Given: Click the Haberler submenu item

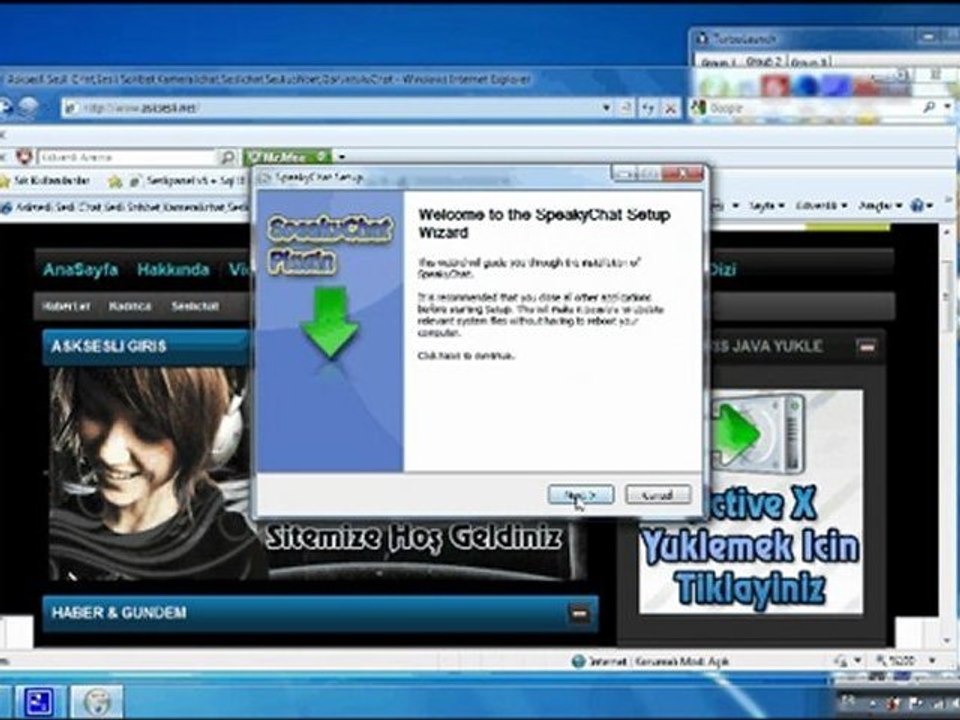Looking at the screenshot, I should [66, 306].
